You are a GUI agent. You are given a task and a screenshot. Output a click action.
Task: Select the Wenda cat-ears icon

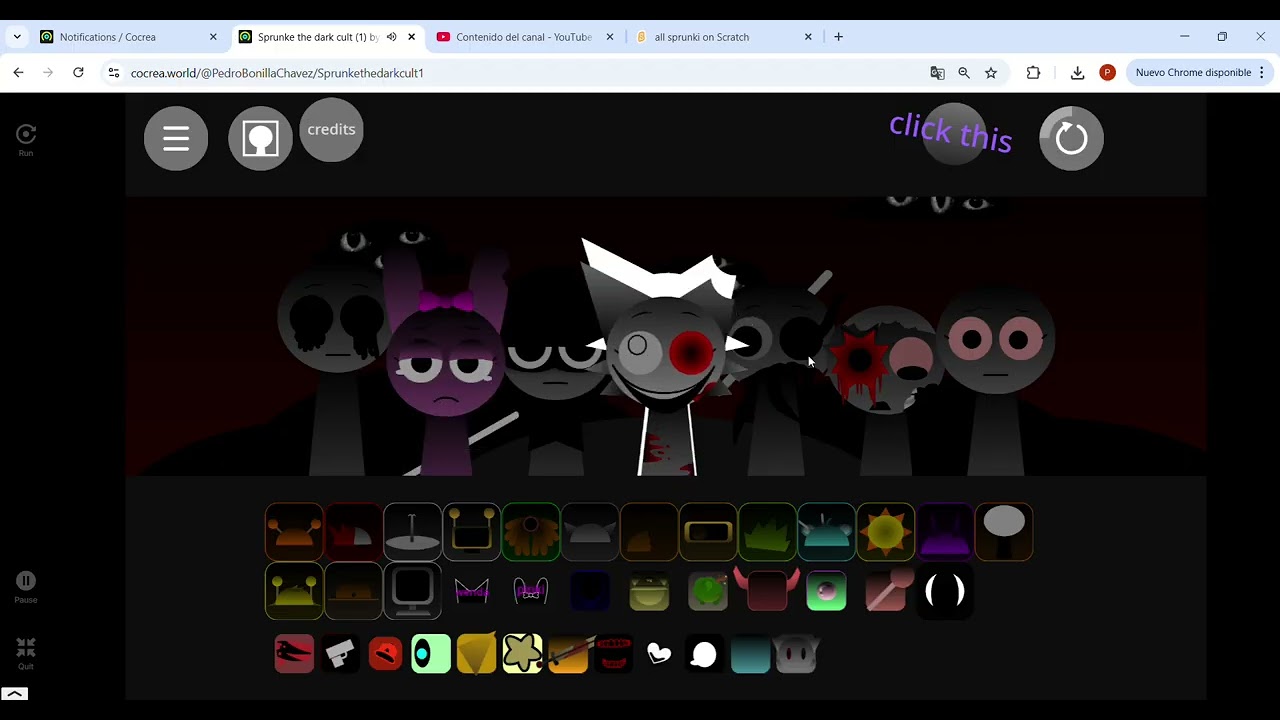(x=471, y=591)
